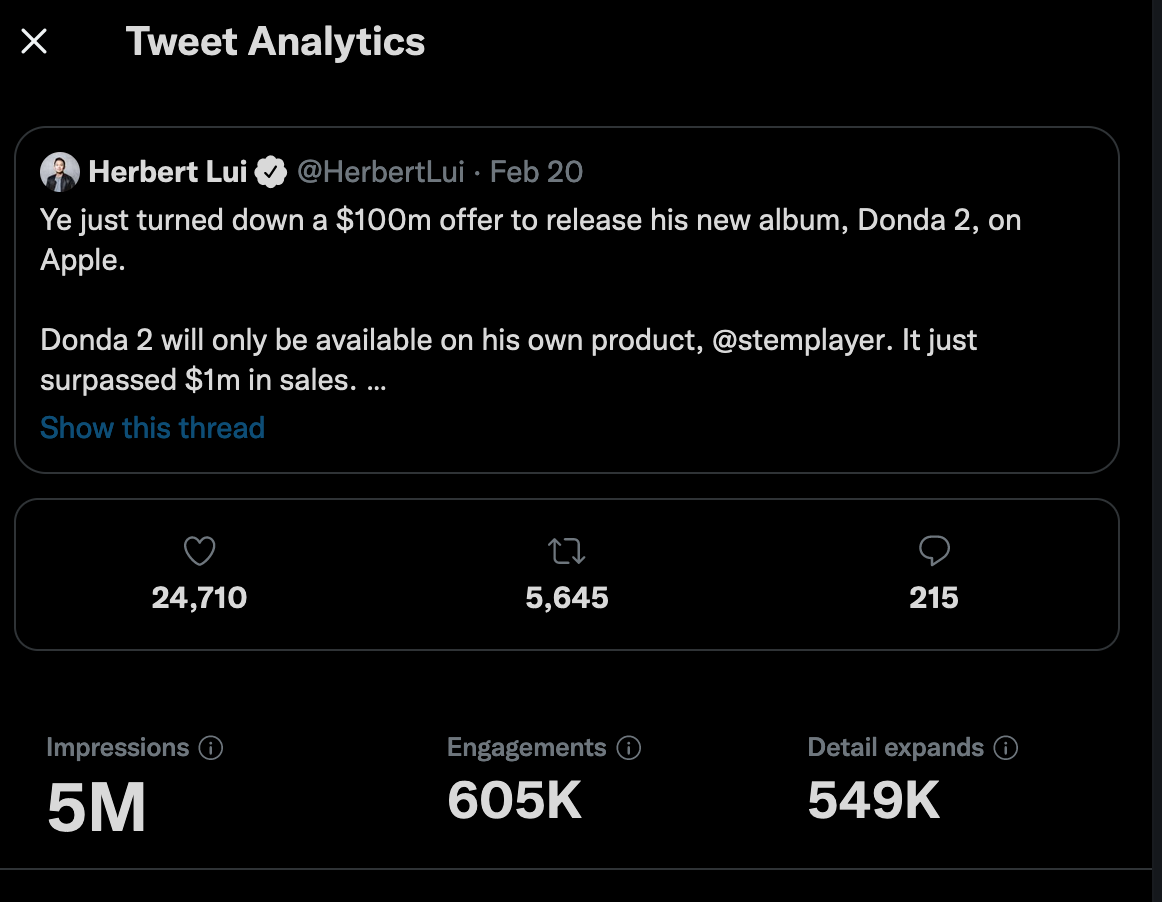Click the 5M impressions value
1162x902 pixels.
coord(97,806)
